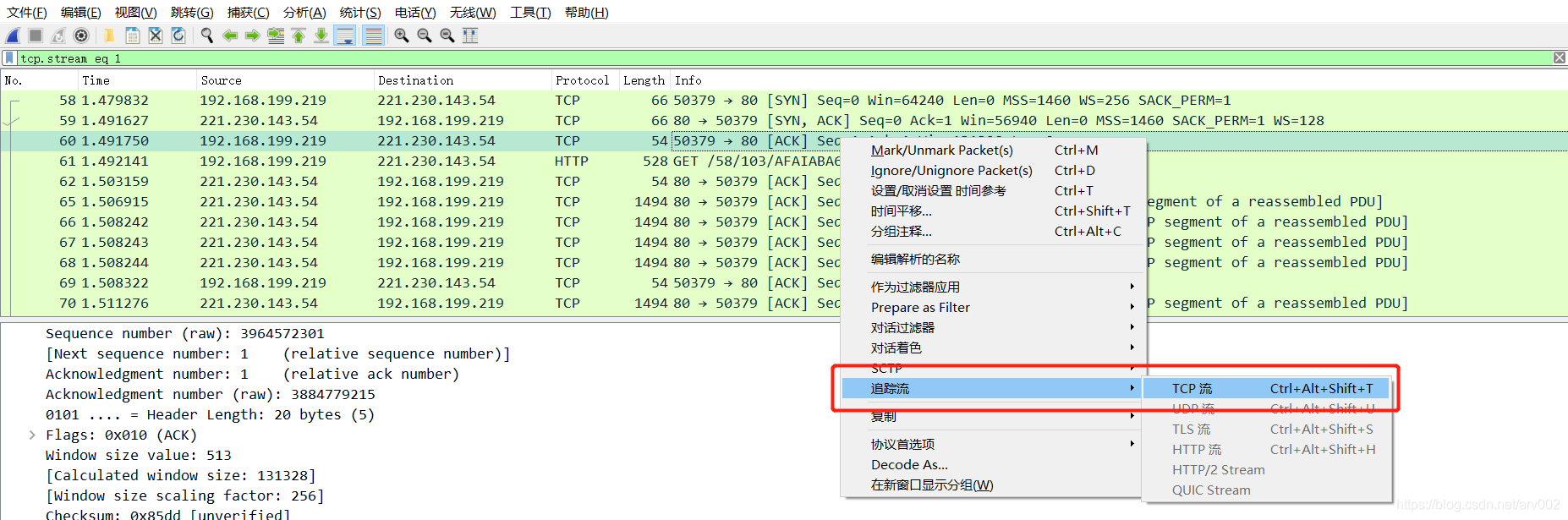1568x520 pixels.
Task: Zoom in on the packet text
Action: click(402, 36)
